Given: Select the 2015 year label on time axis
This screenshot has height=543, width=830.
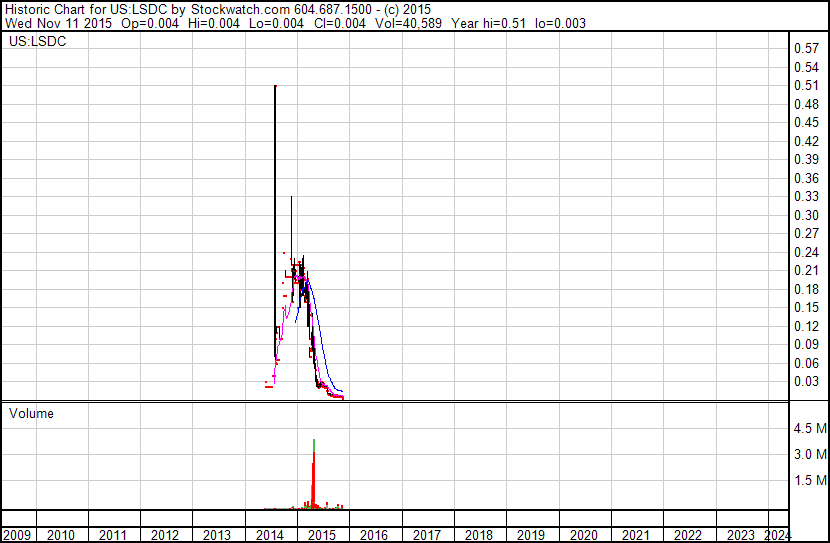Looking at the screenshot, I should pos(322,535).
